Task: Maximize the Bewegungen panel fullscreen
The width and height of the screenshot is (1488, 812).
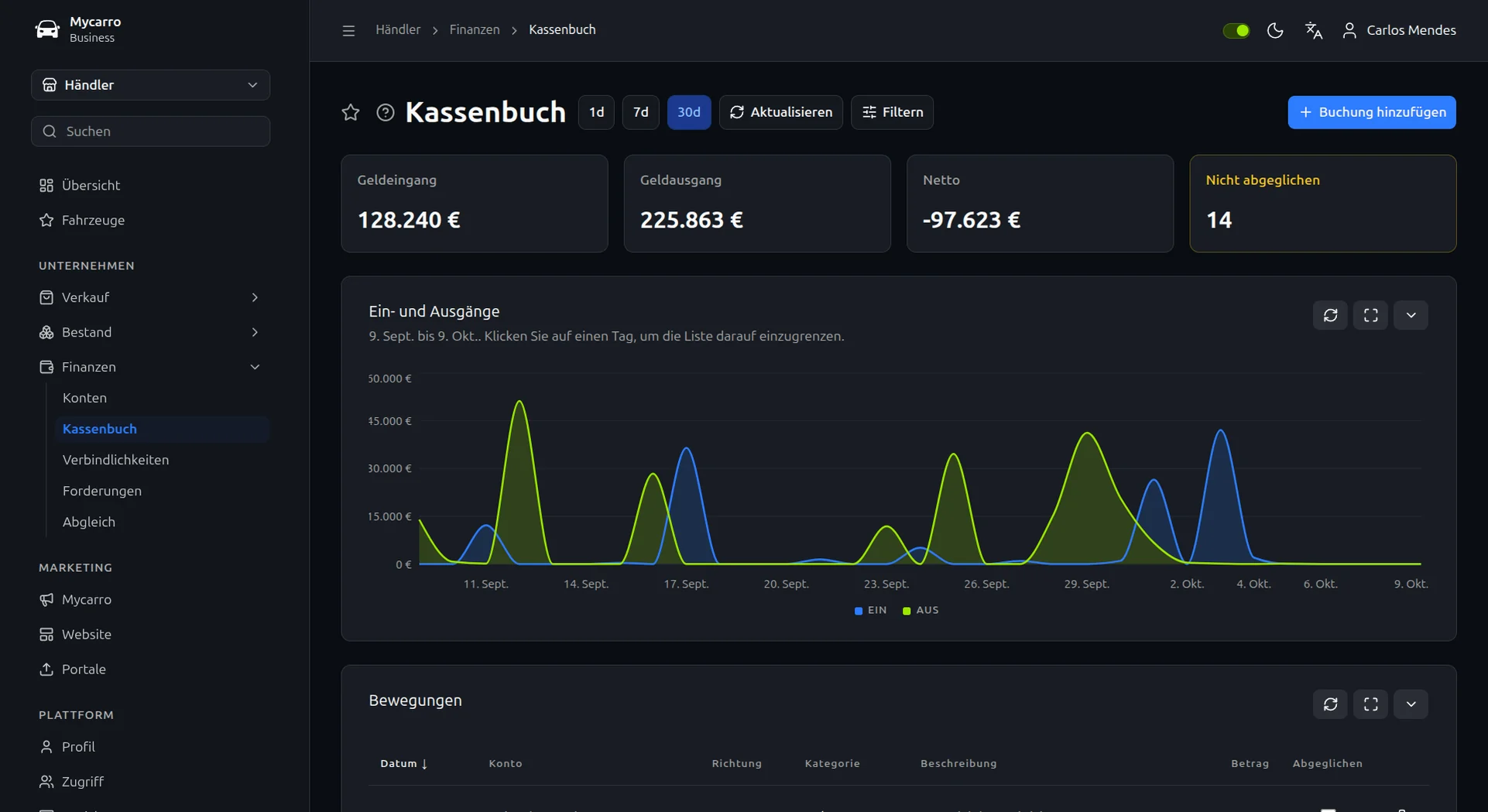Action: [x=1370, y=704]
